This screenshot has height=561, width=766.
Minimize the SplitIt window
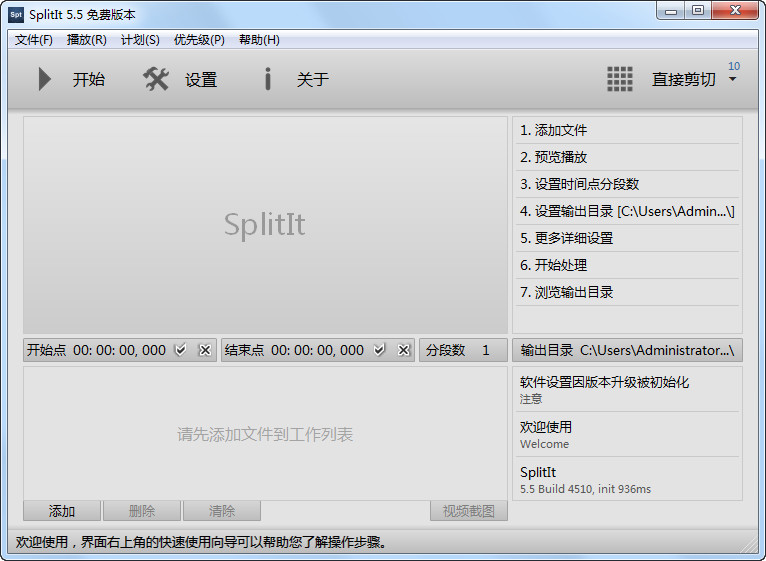tap(670, 11)
